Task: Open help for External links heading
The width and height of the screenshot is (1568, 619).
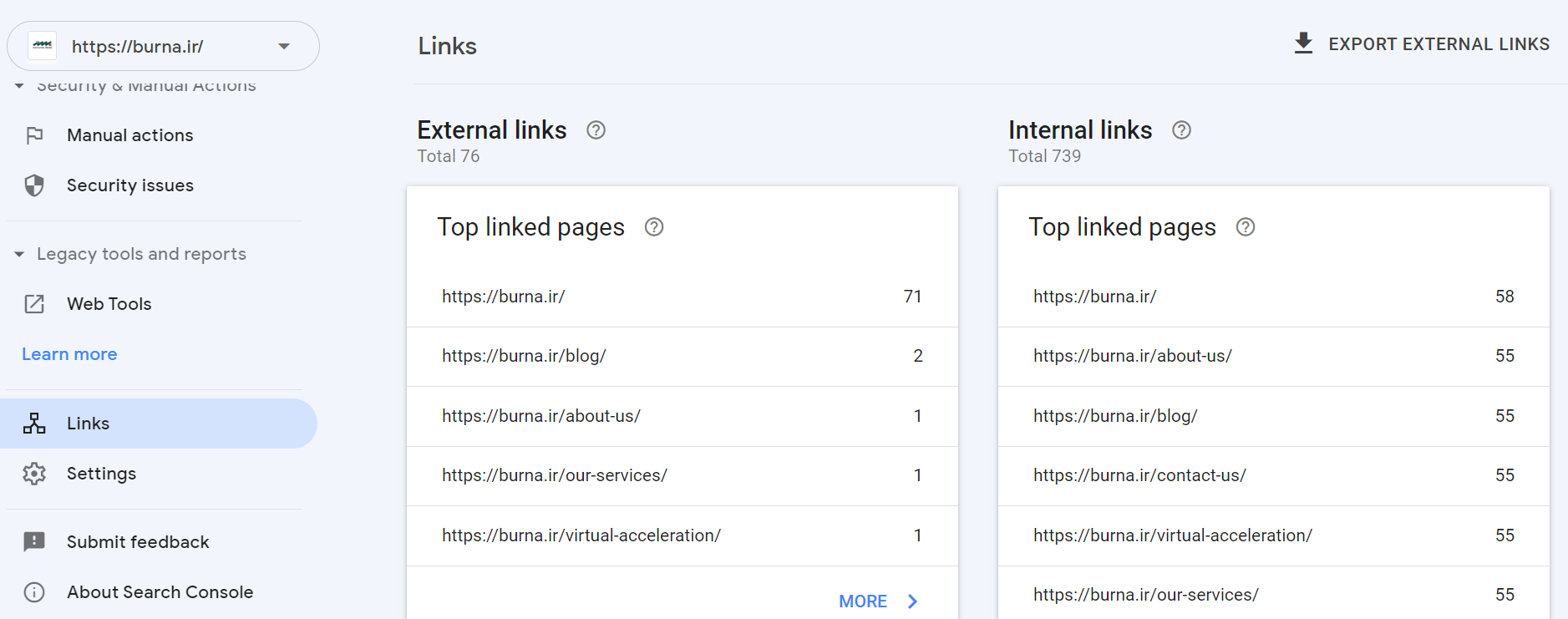Action: click(x=596, y=130)
